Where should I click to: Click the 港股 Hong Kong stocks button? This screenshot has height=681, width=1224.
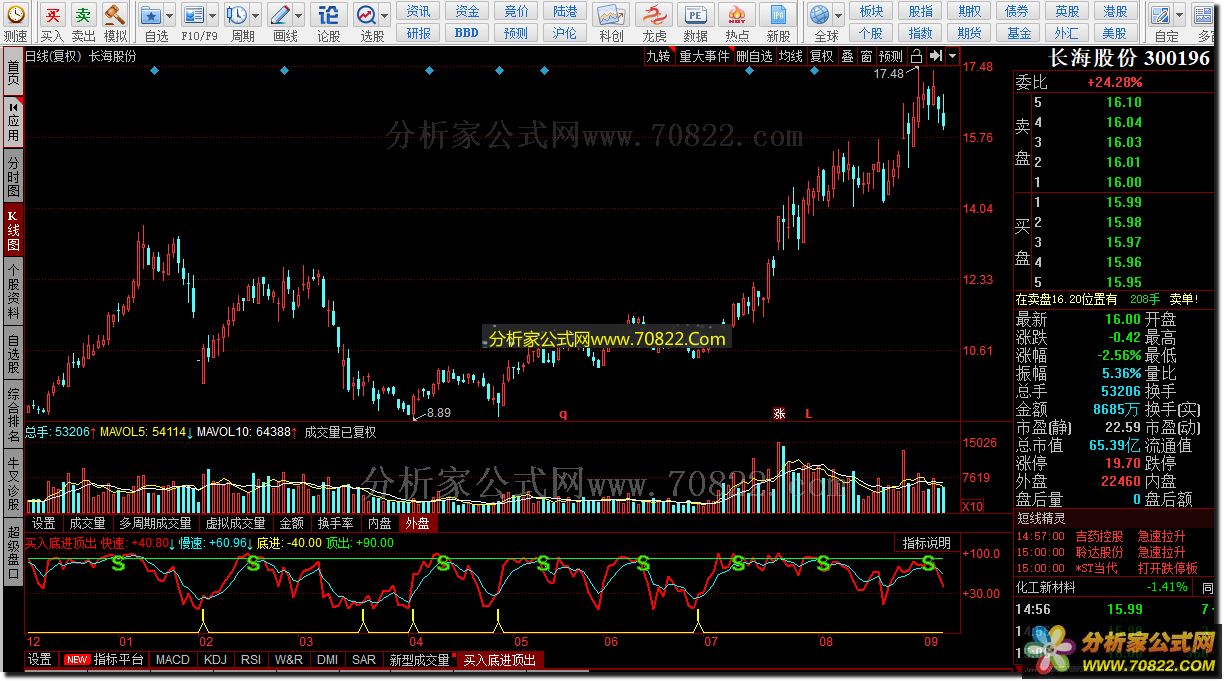pos(1117,11)
